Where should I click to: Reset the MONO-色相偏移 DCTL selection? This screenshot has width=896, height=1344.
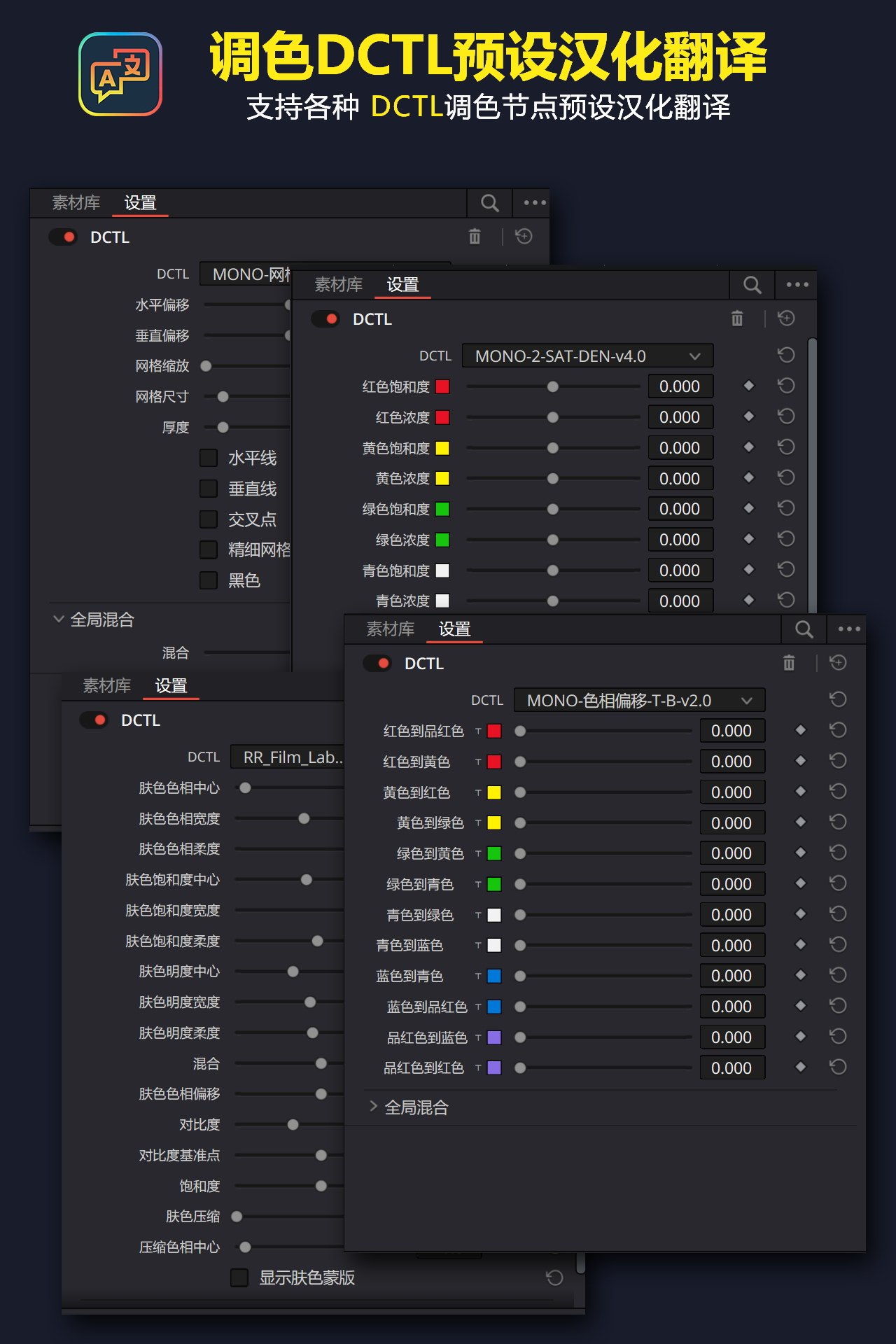pyautogui.click(x=838, y=699)
